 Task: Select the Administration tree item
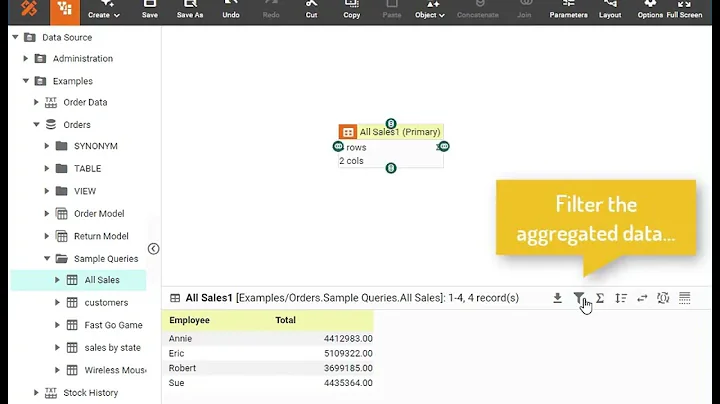pos(83,58)
